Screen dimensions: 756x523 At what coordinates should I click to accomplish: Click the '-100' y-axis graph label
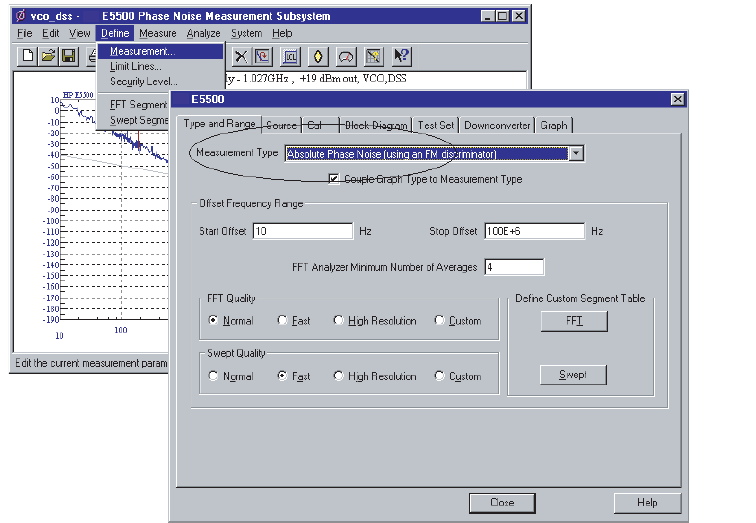click(x=51, y=221)
